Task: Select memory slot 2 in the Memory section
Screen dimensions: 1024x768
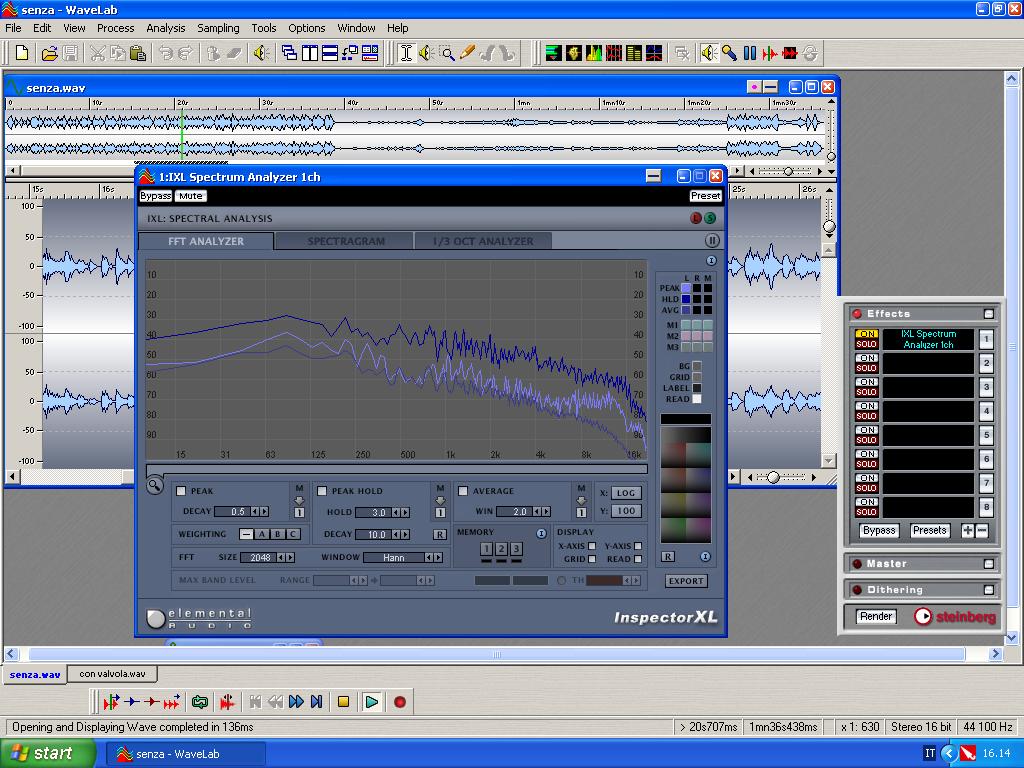Action: point(501,549)
